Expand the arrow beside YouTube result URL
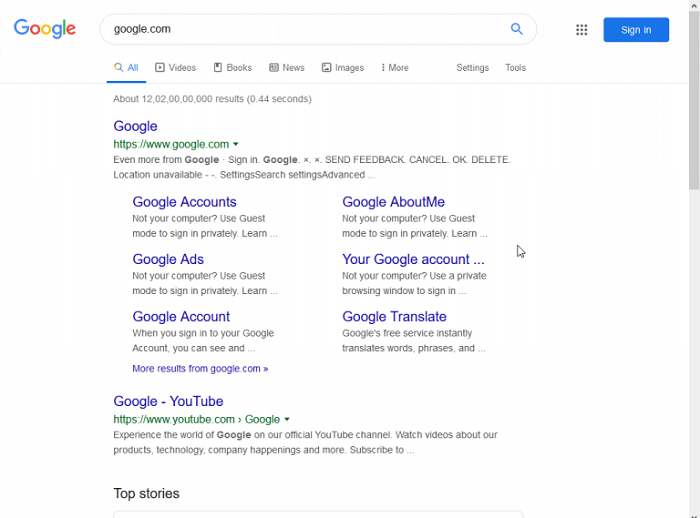This screenshot has width=700, height=518. click(287, 420)
